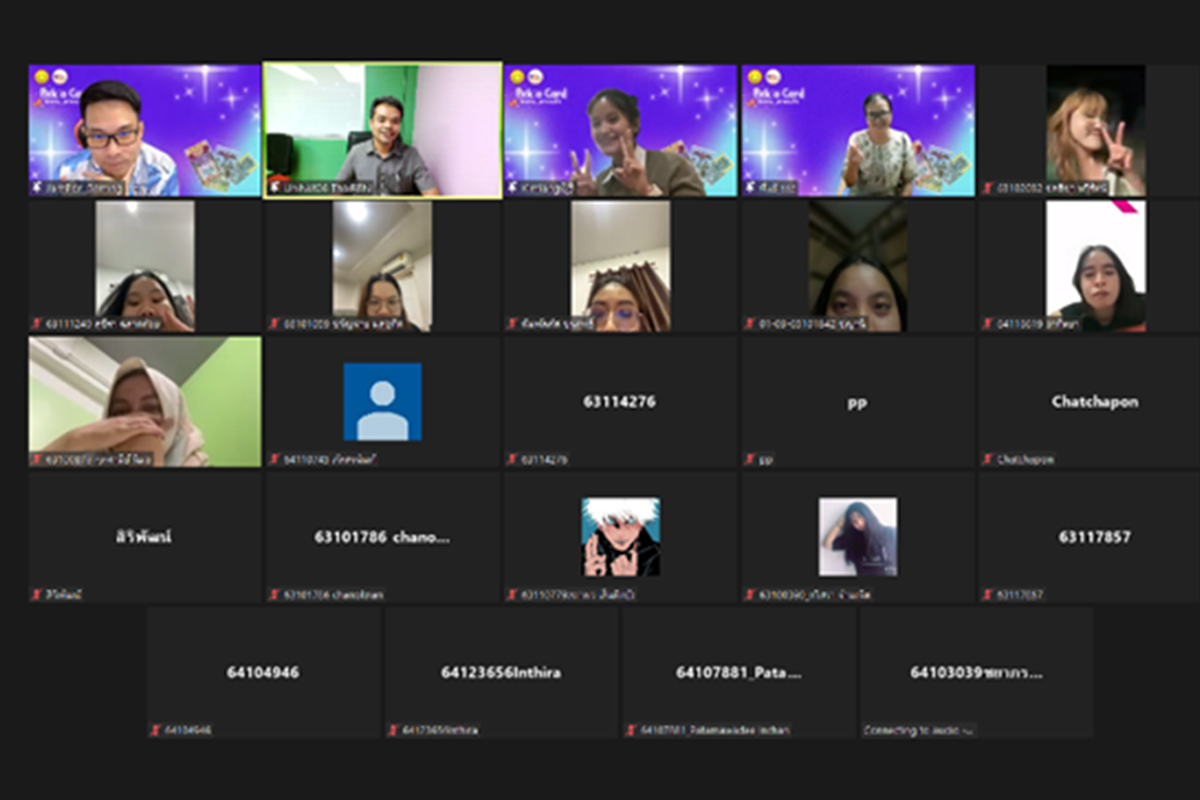Click the 64103039 participant name text
Viewport: 1200px width, 800px height.
[x=975, y=672]
